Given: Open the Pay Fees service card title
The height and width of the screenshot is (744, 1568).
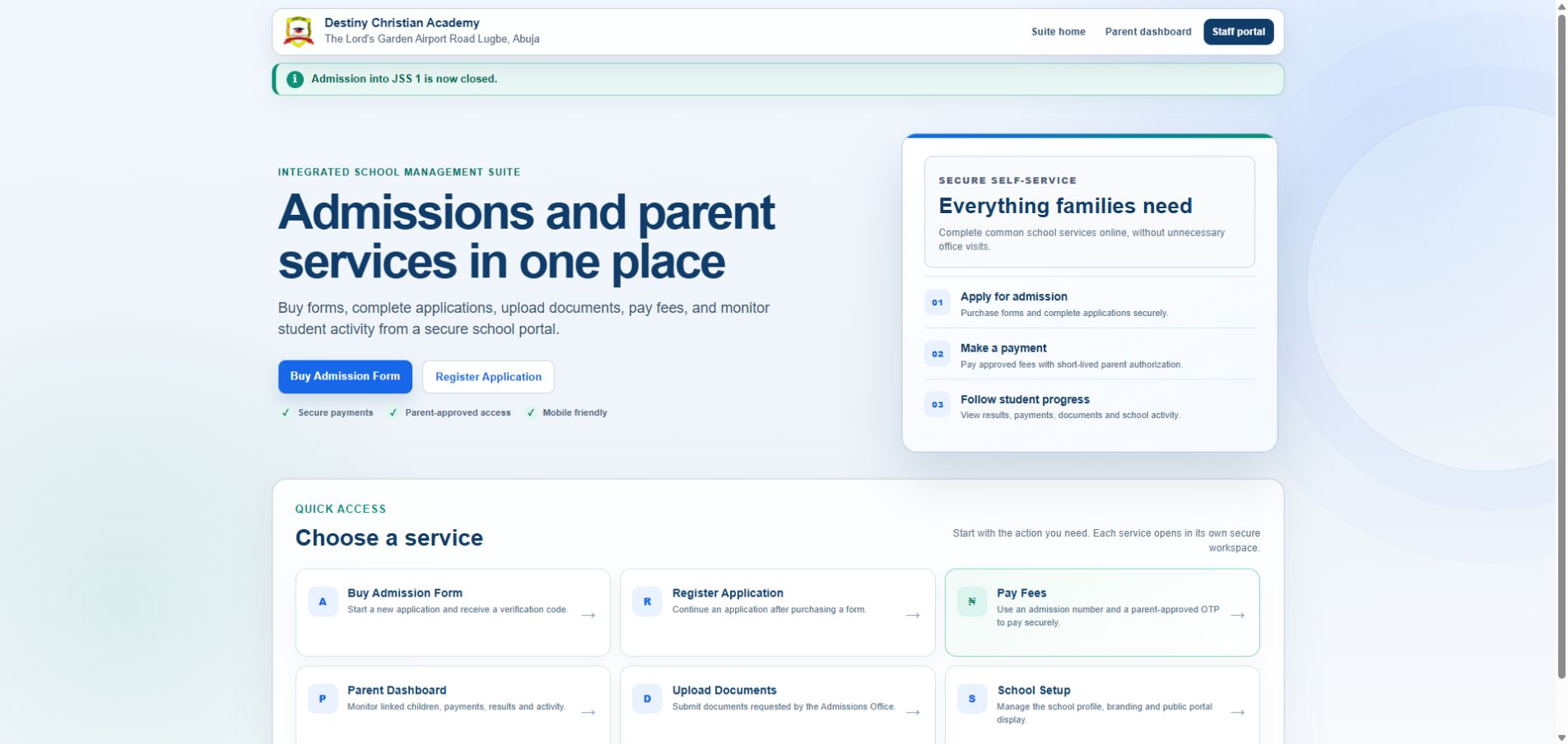Looking at the screenshot, I should click(x=1021, y=593).
